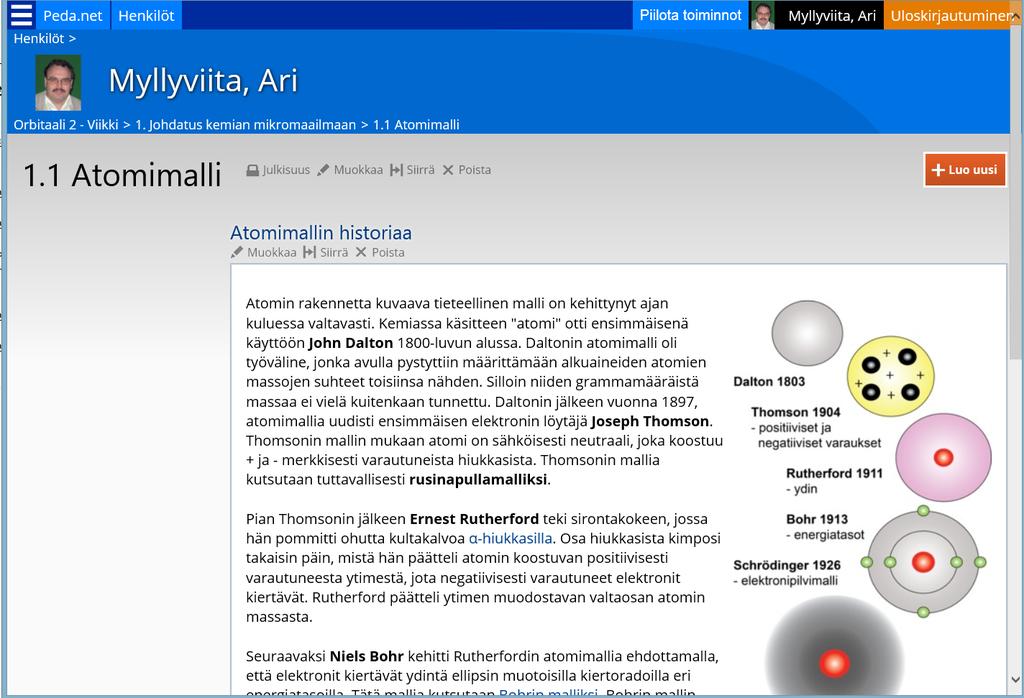1024x698 pixels.
Task: Open the Peda.net home link
Action: (x=72, y=16)
